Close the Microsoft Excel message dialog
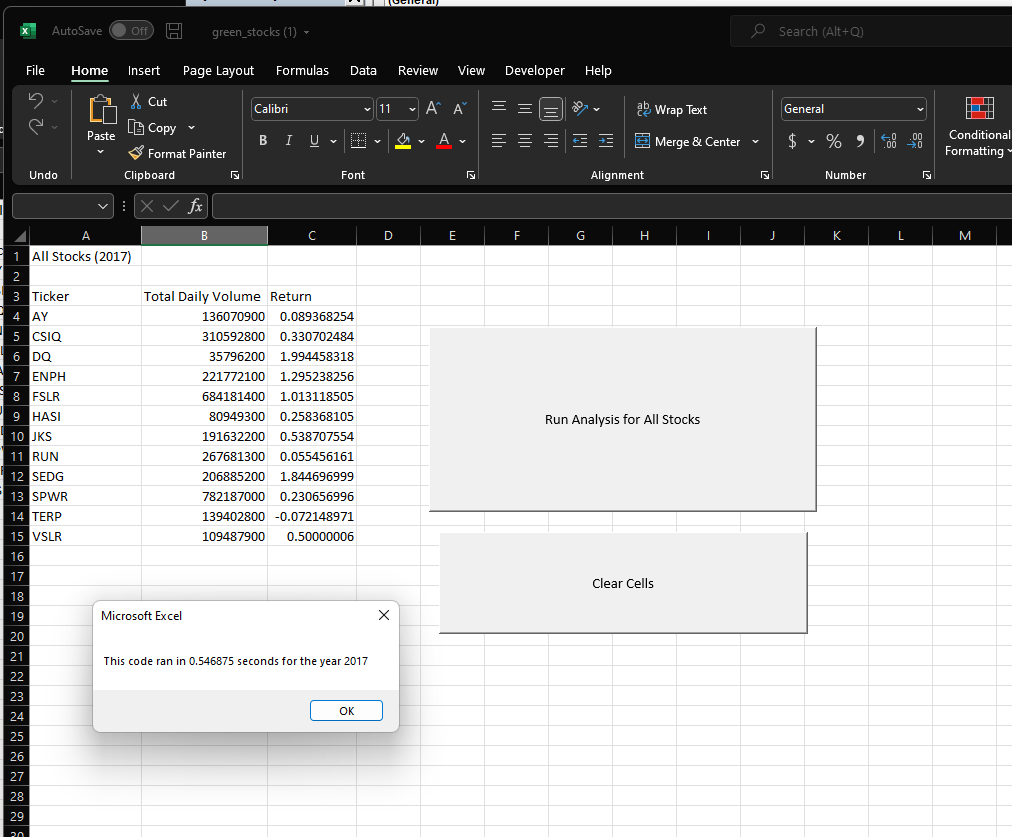The height and width of the screenshot is (837, 1012). tap(384, 615)
